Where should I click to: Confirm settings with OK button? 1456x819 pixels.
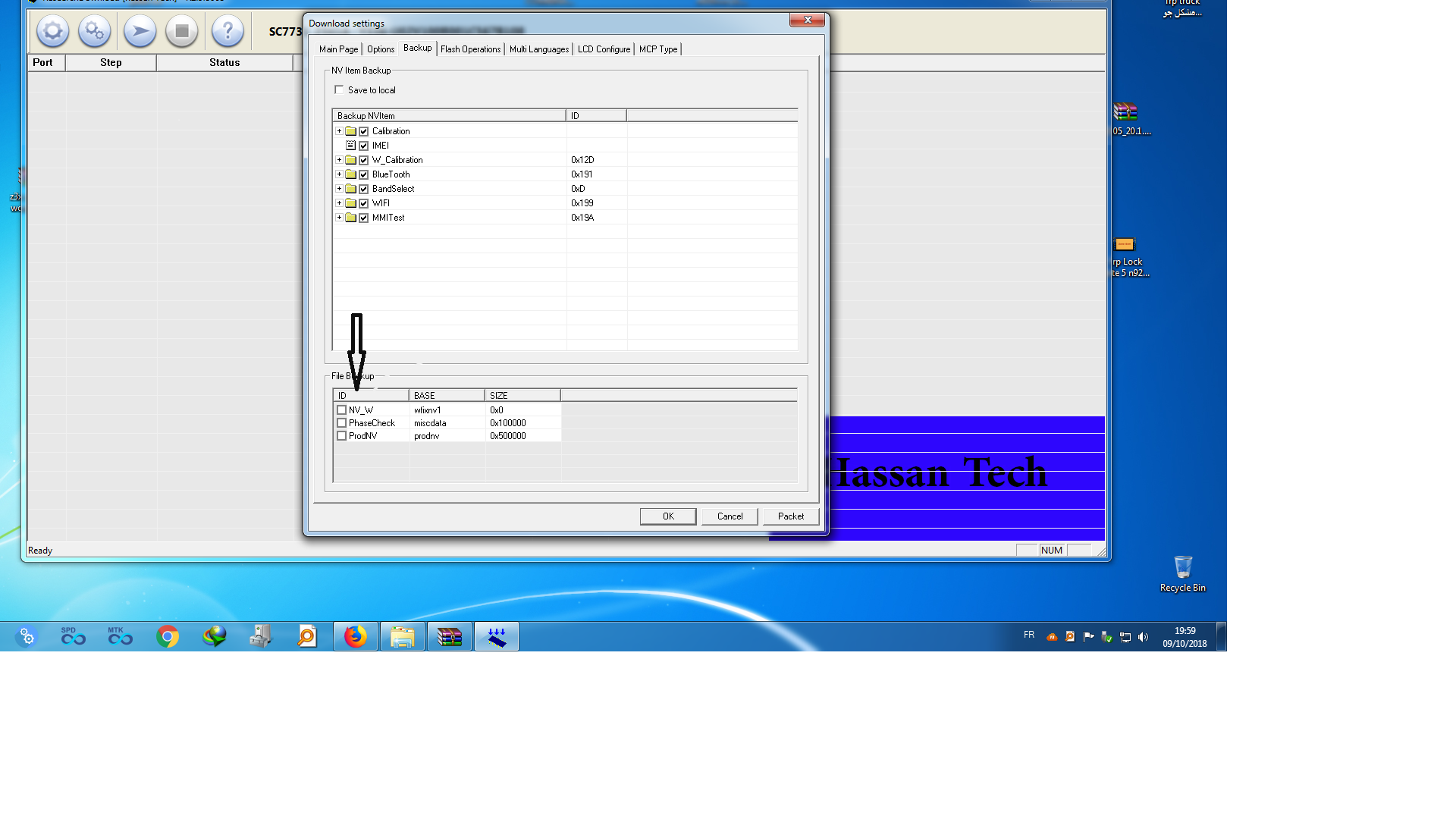point(668,516)
